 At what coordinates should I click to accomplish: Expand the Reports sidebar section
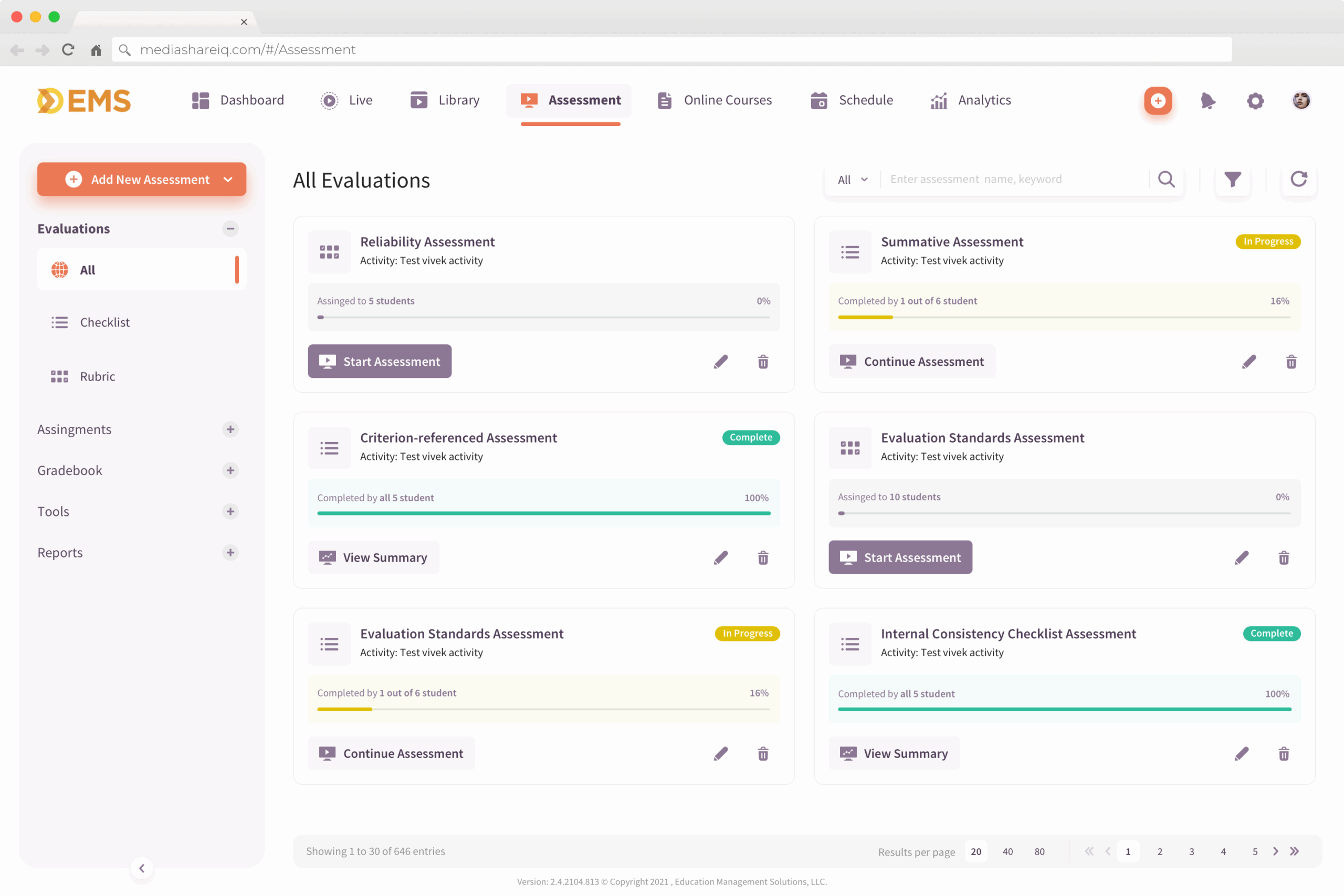click(230, 553)
